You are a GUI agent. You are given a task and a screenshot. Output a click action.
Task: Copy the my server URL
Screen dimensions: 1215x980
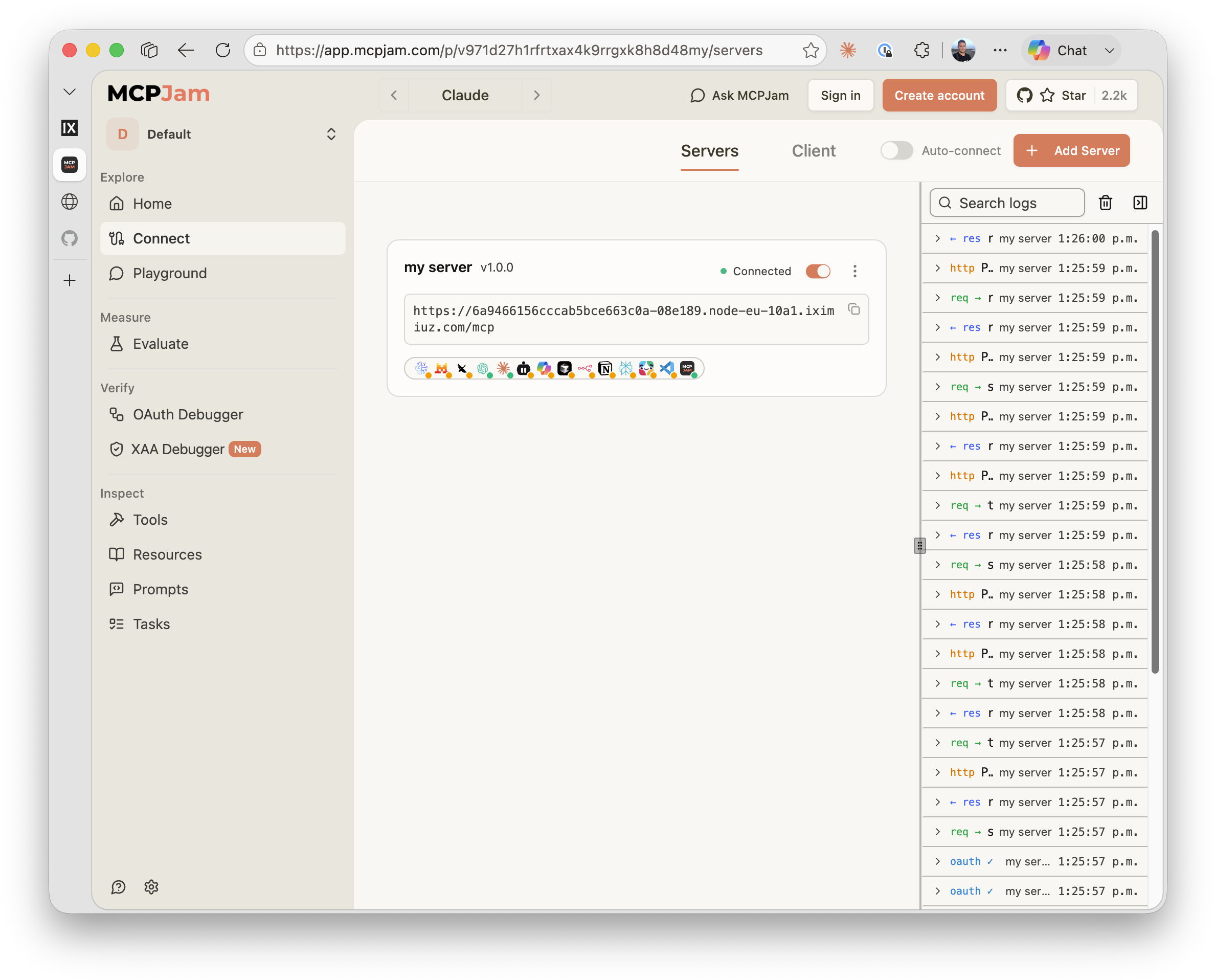(853, 309)
